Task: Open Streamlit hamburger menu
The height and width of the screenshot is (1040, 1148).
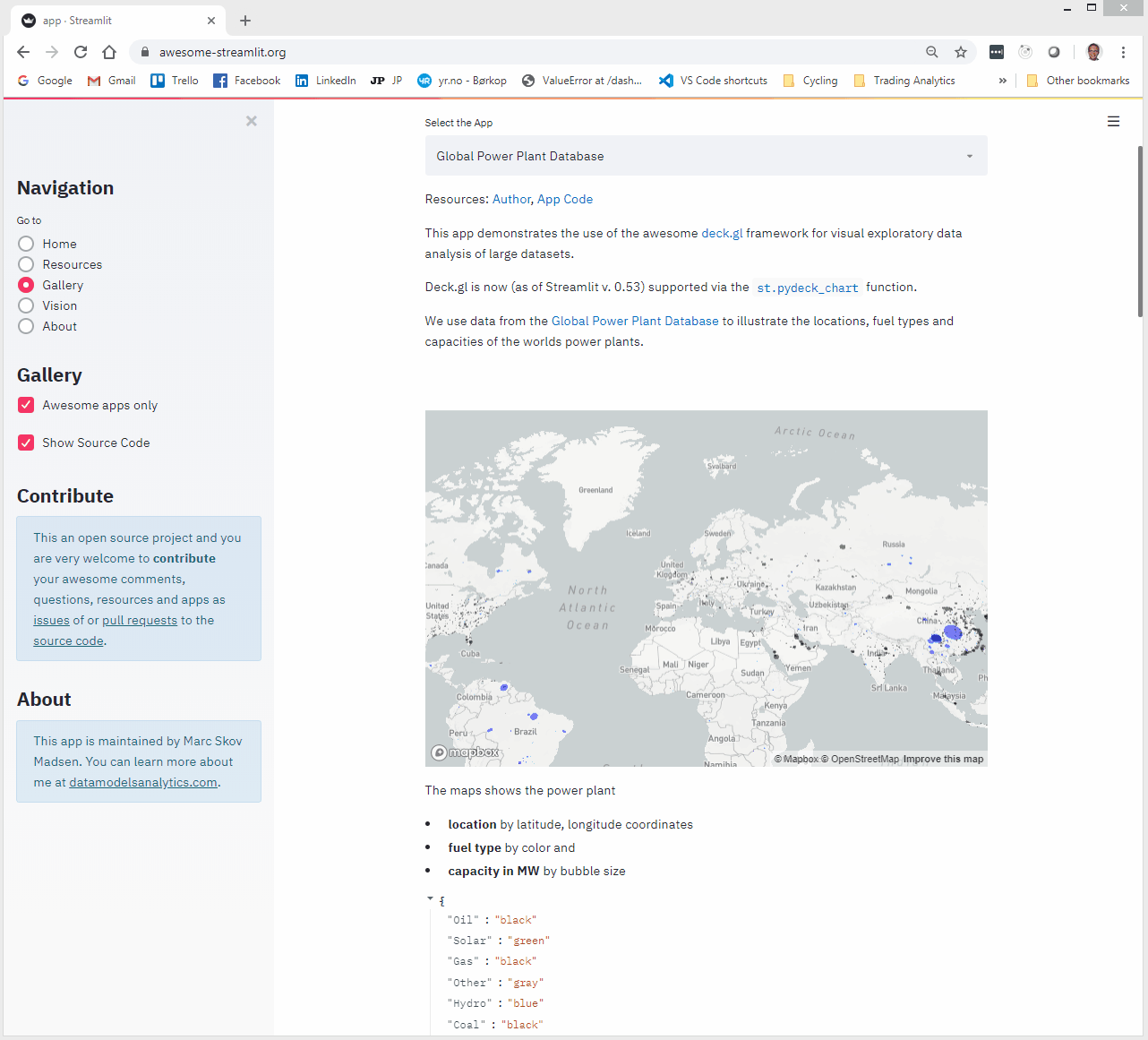Action: 1113,121
